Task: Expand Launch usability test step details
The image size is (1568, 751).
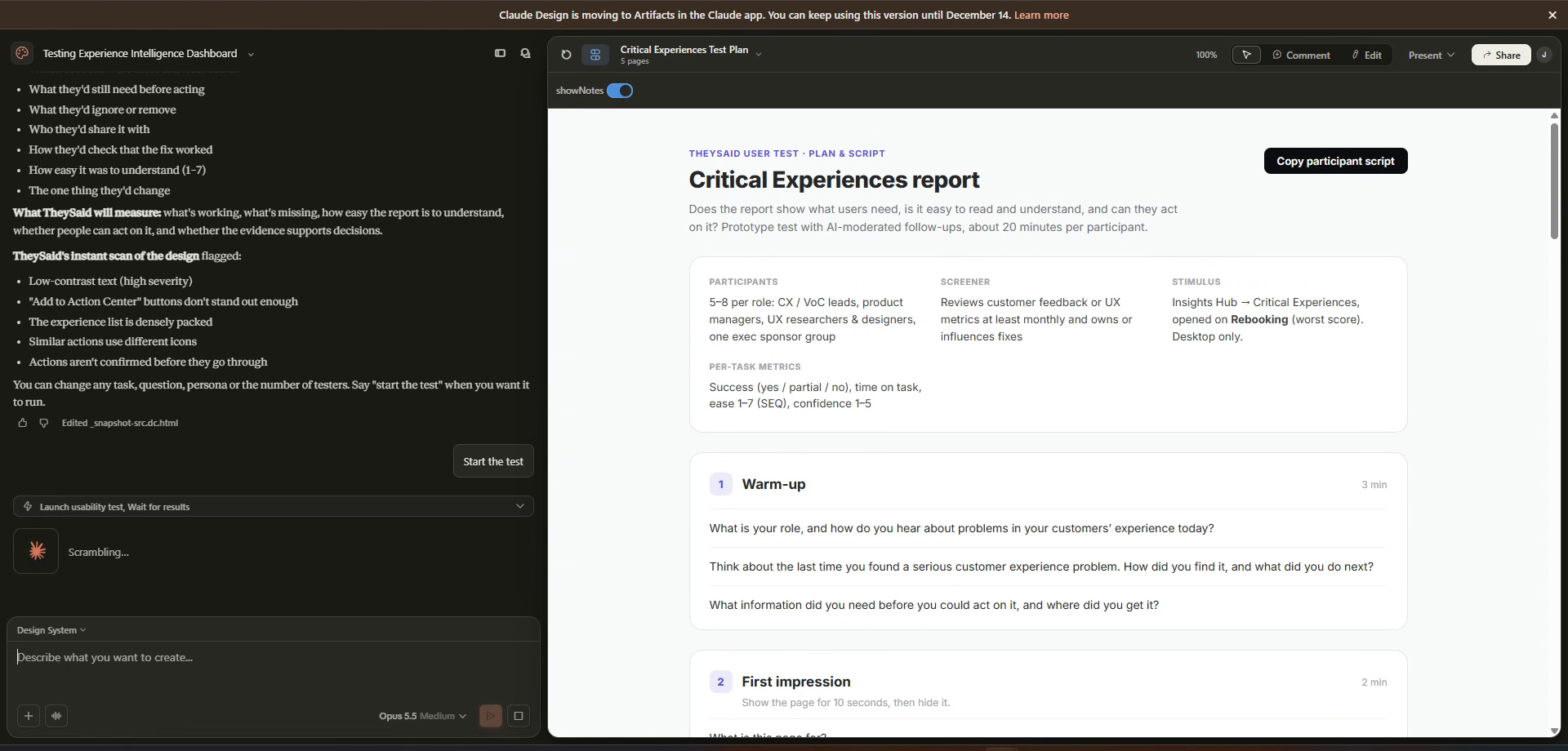Action: (274, 506)
